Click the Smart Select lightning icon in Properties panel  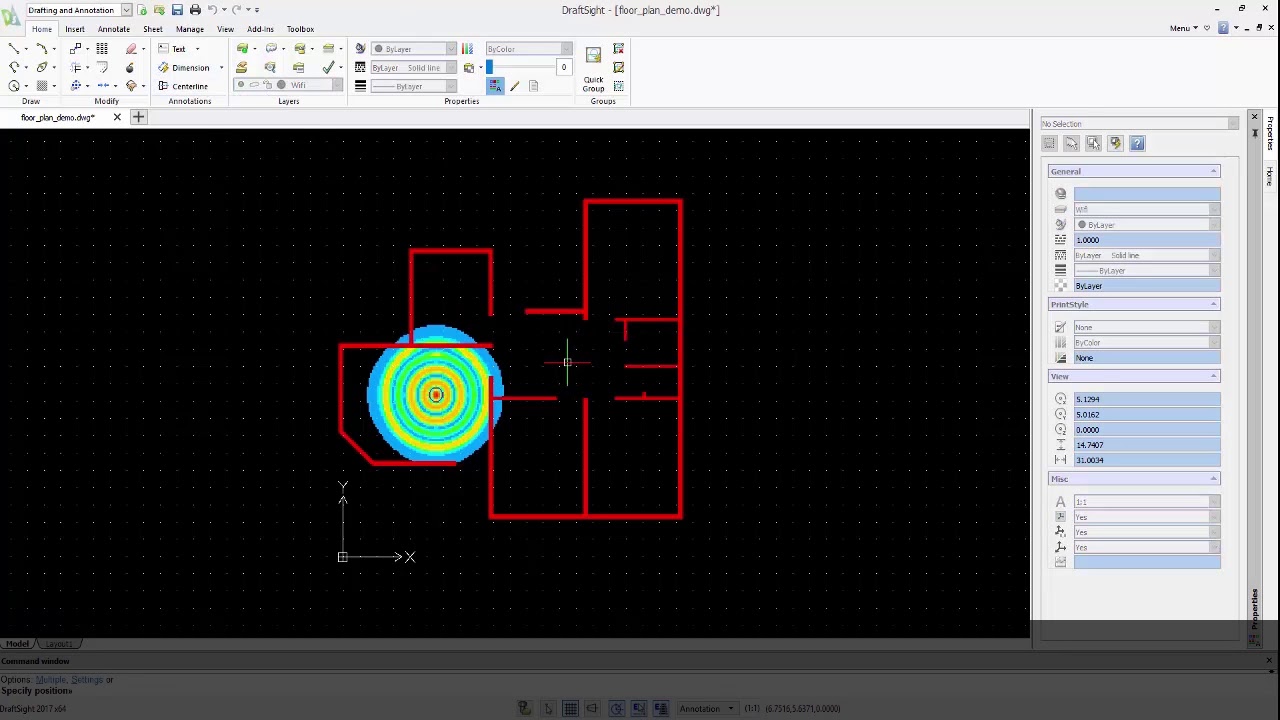point(1115,144)
